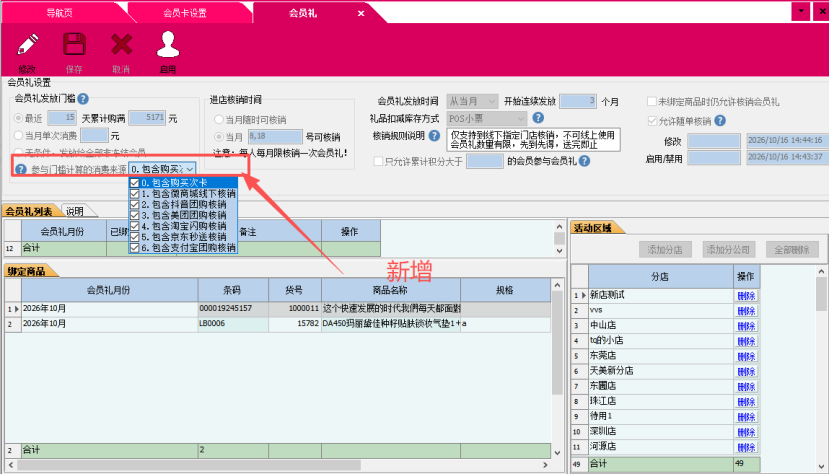Click 分店 column header in 活动区域
The image size is (829, 474).
click(x=660, y=276)
